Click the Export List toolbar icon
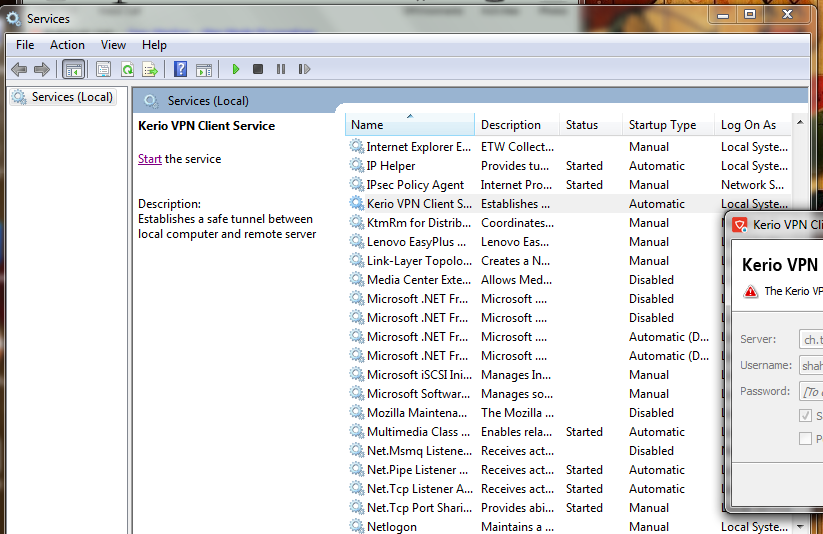The width and height of the screenshot is (823, 534). [150, 69]
